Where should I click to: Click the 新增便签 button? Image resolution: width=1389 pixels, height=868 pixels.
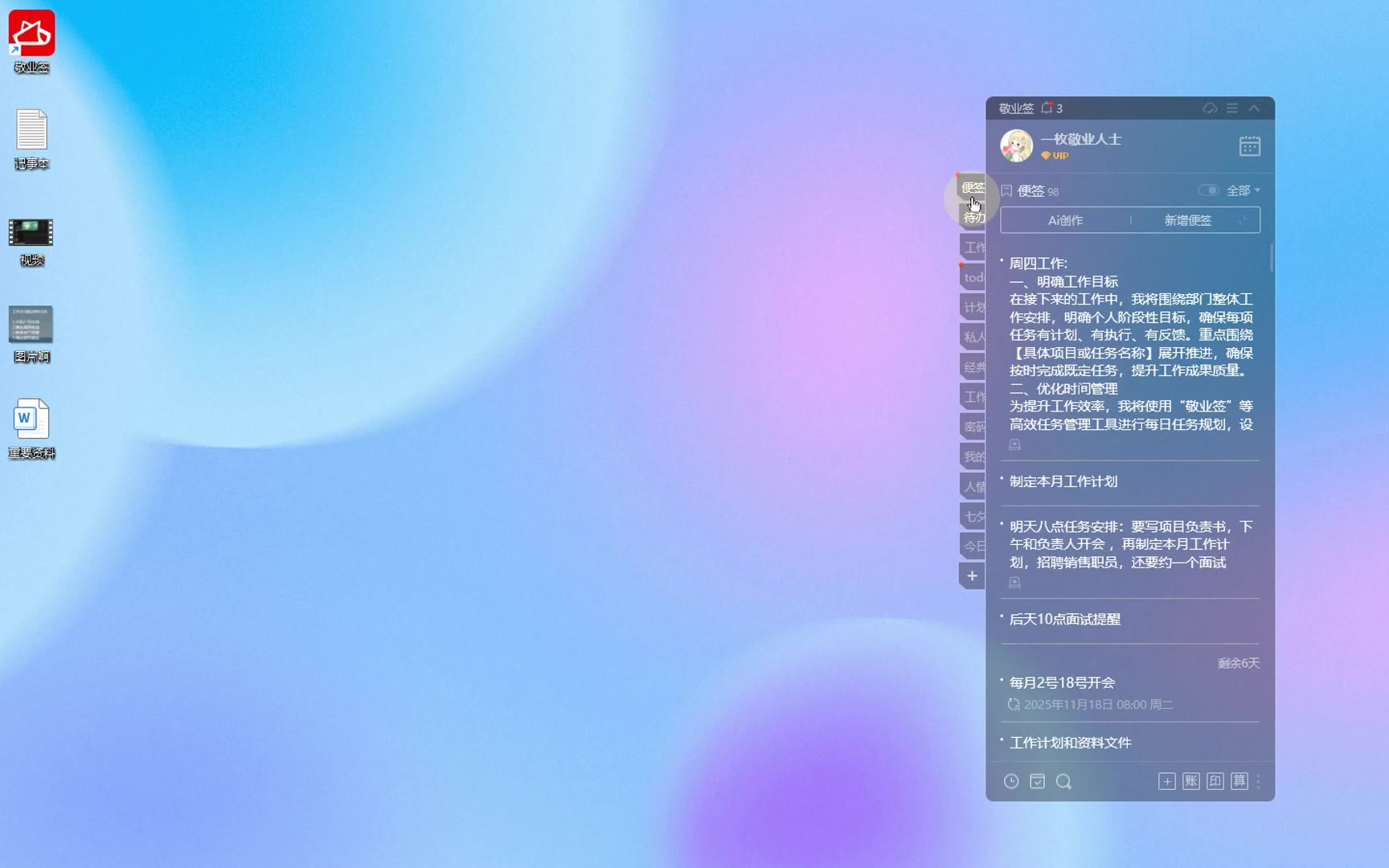click(1187, 220)
